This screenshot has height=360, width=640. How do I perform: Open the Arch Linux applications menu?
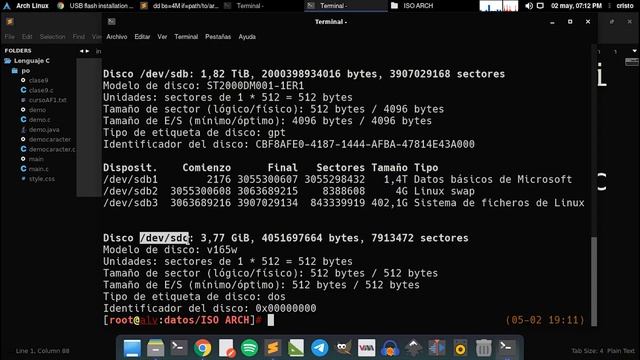[x=25, y=6]
